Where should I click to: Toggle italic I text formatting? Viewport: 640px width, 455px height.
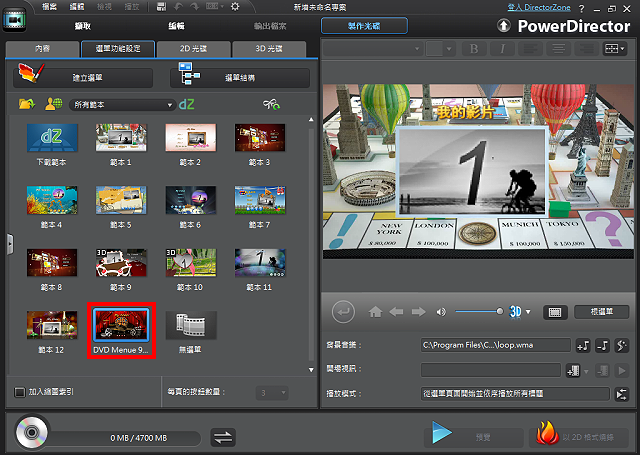pos(502,49)
